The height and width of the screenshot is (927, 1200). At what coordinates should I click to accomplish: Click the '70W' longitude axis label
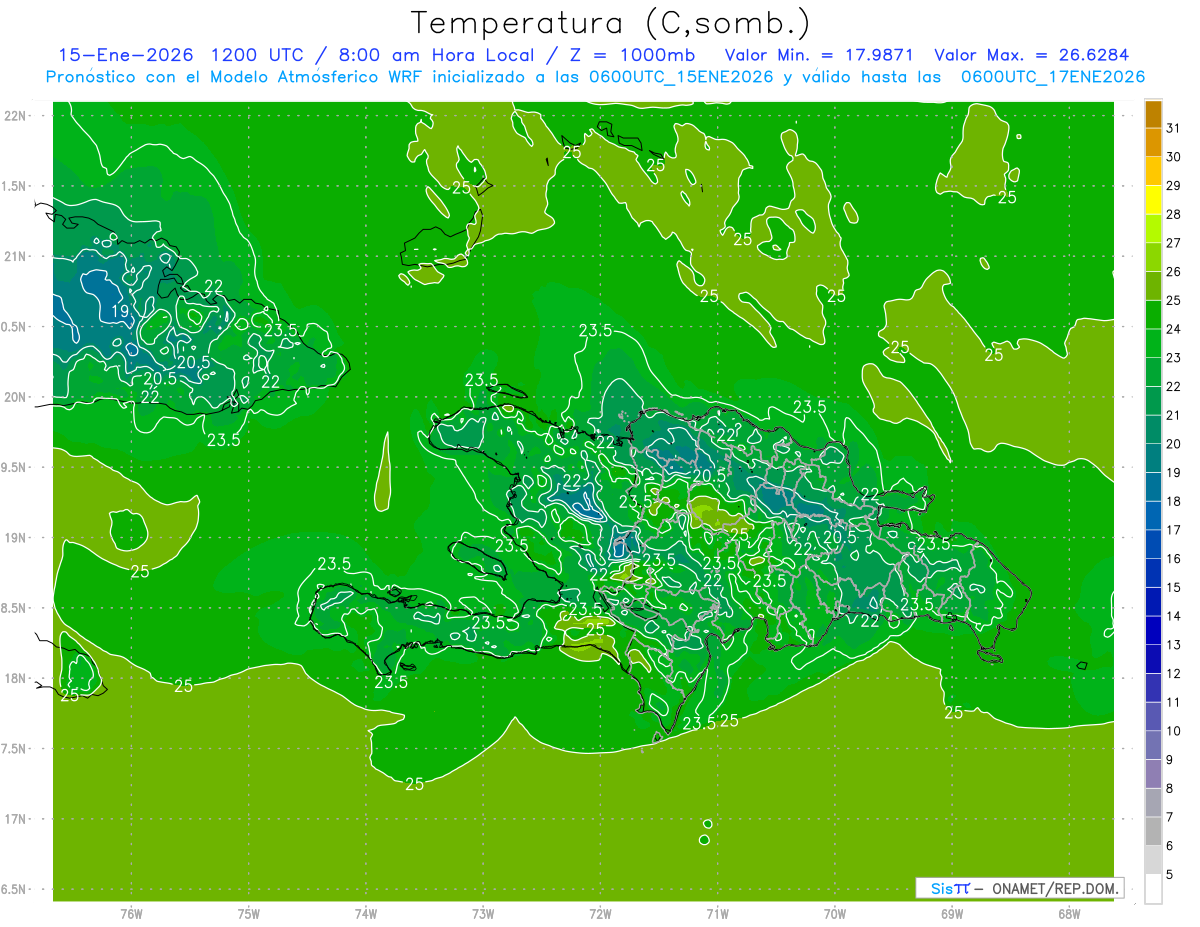834,913
